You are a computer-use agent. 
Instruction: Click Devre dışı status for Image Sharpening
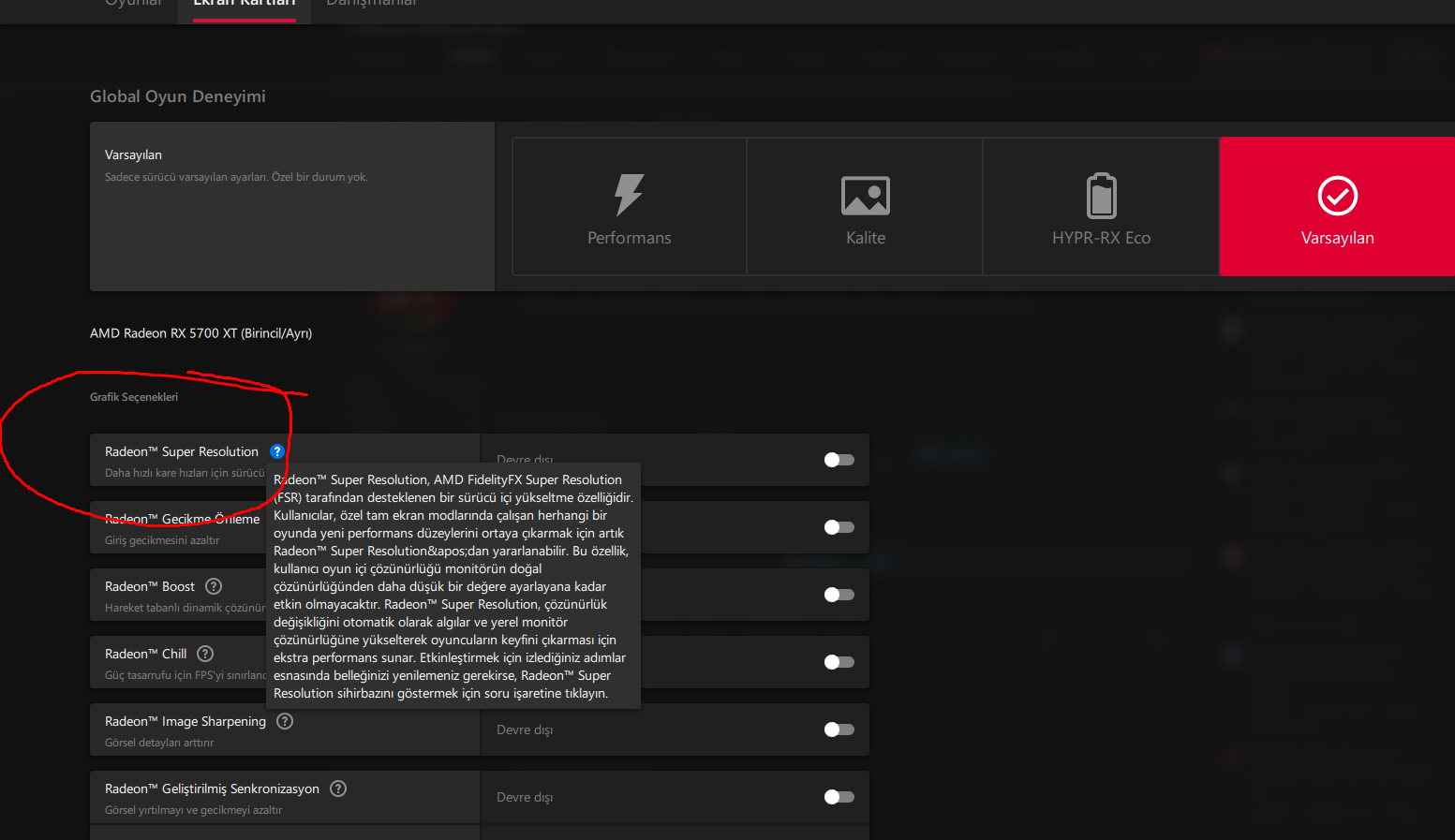pos(525,729)
